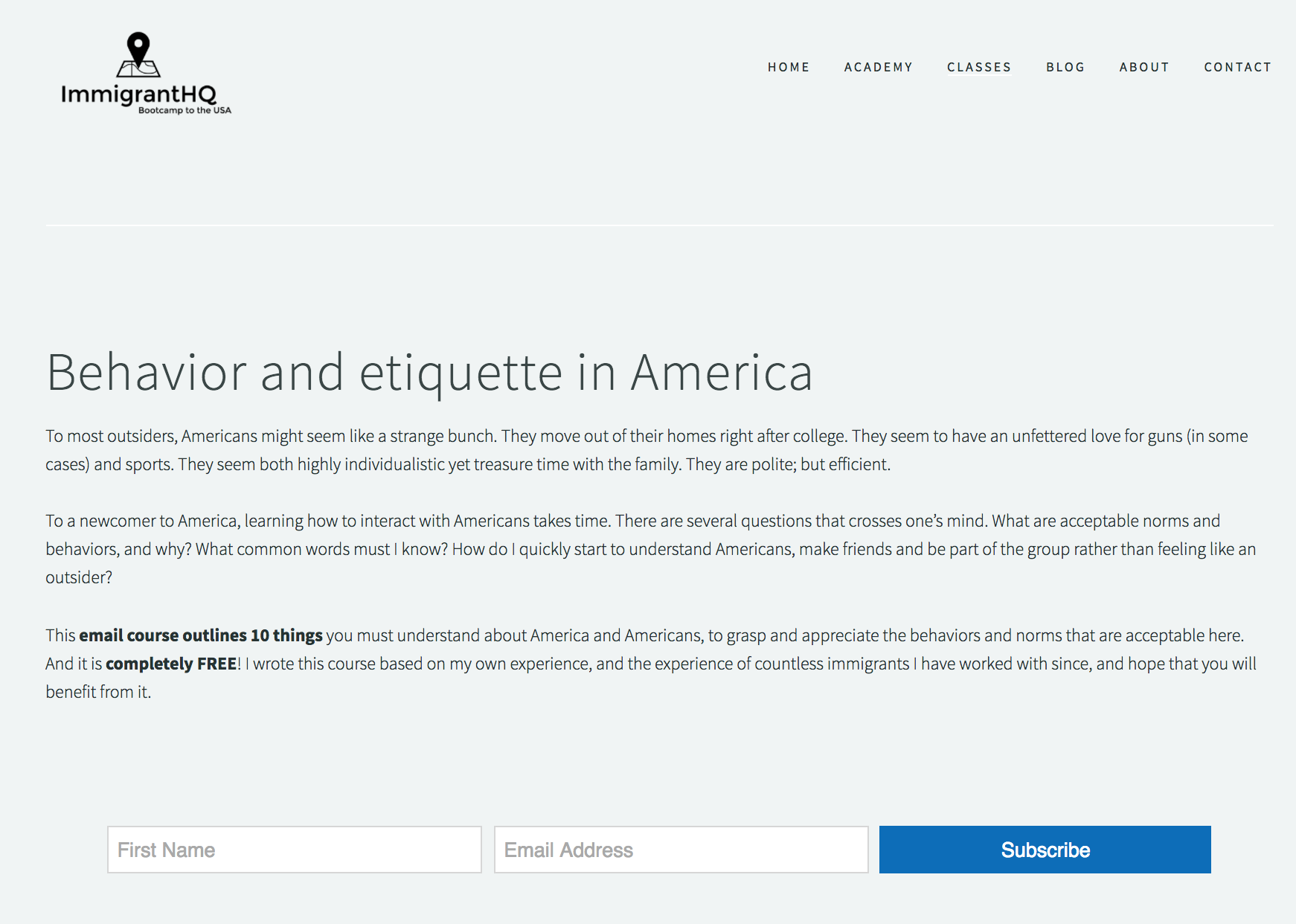The height and width of the screenshot is (924, 1296).
Task: Click the closing words 'benefit from it.'
Action: (x=98, y=692)
